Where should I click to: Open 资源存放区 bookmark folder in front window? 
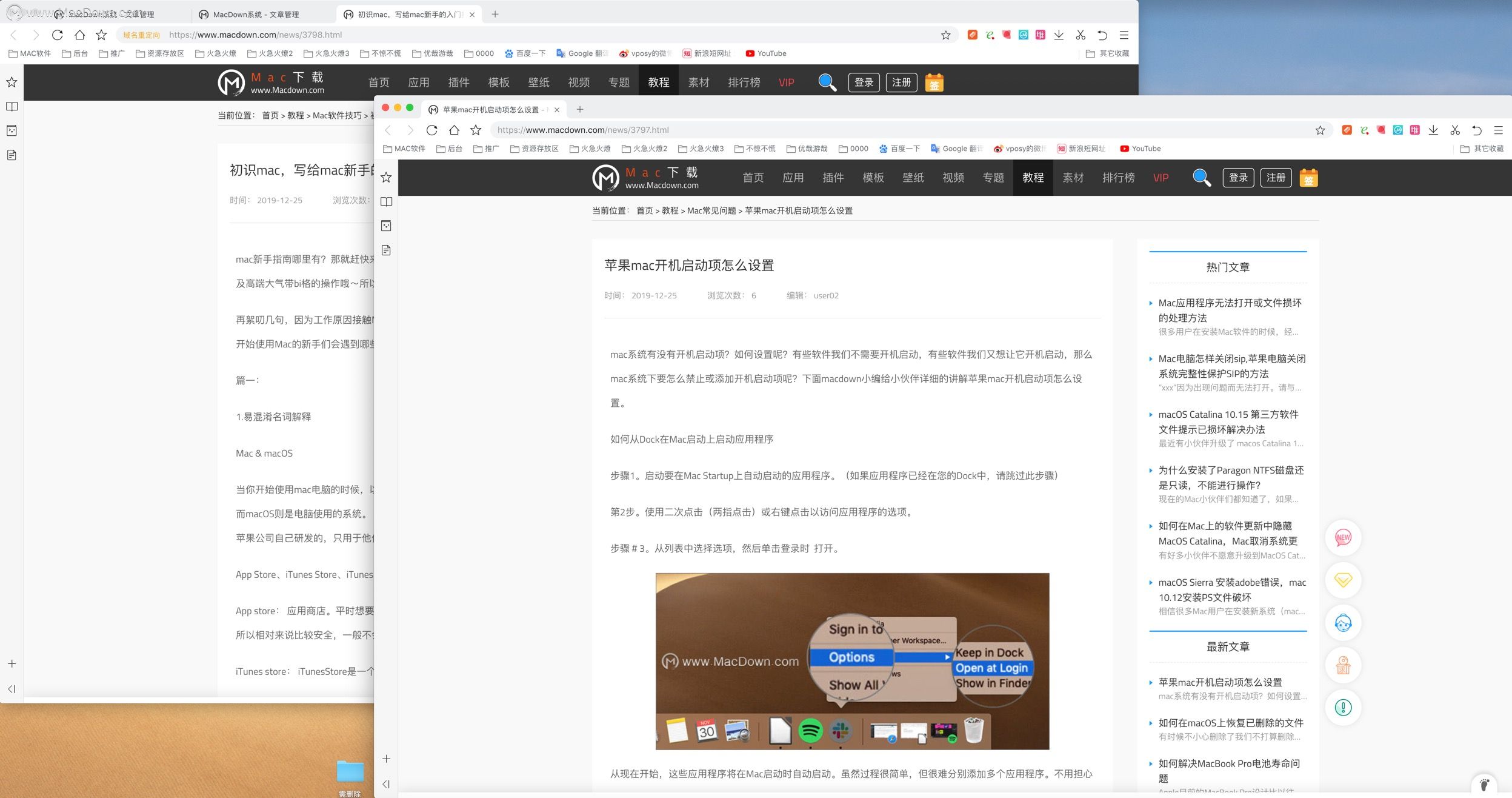(534, 149)
